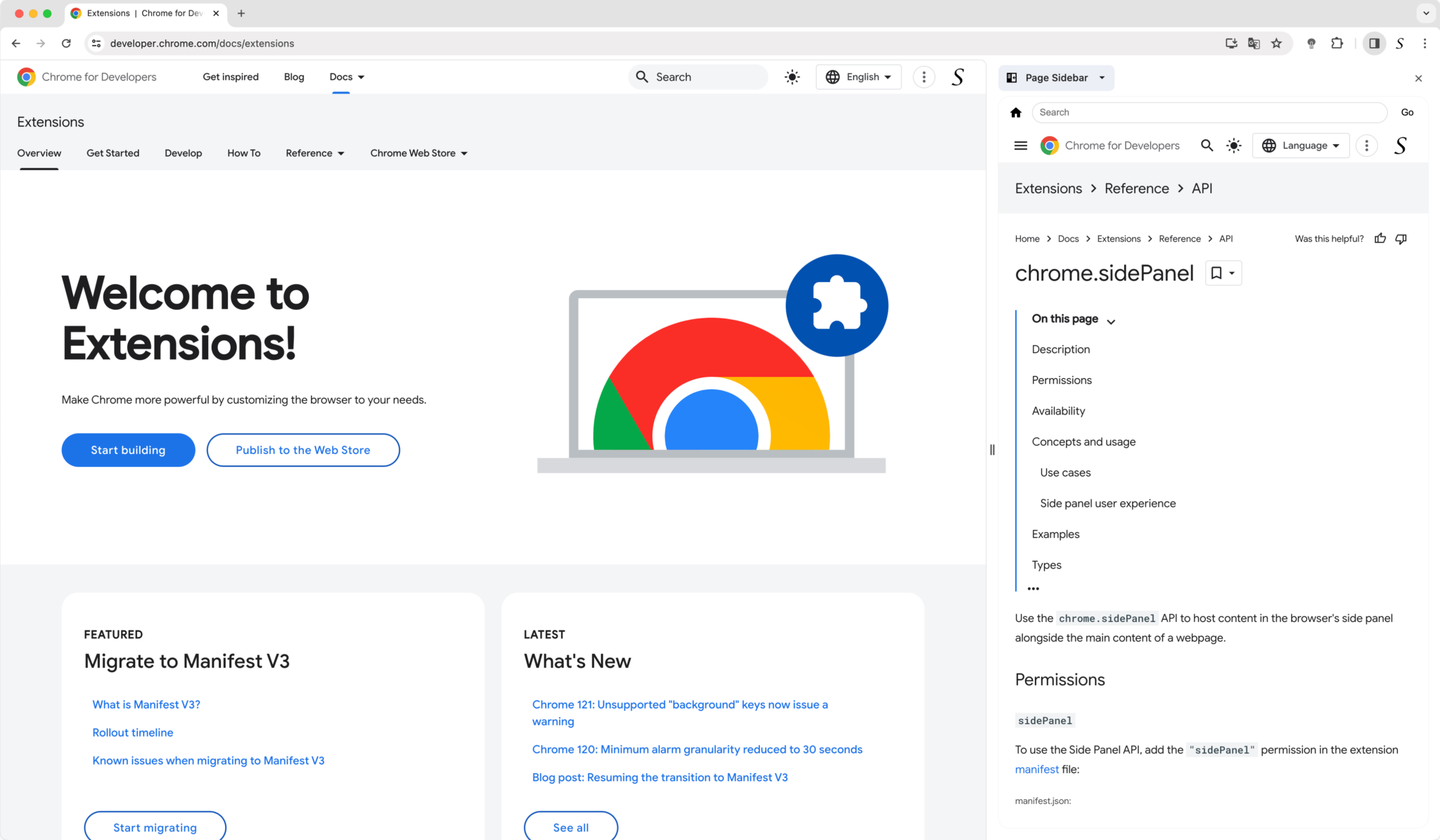Open the English language dropdown
The height and width of the screenshot is (840, 1440).
(858, 77)
